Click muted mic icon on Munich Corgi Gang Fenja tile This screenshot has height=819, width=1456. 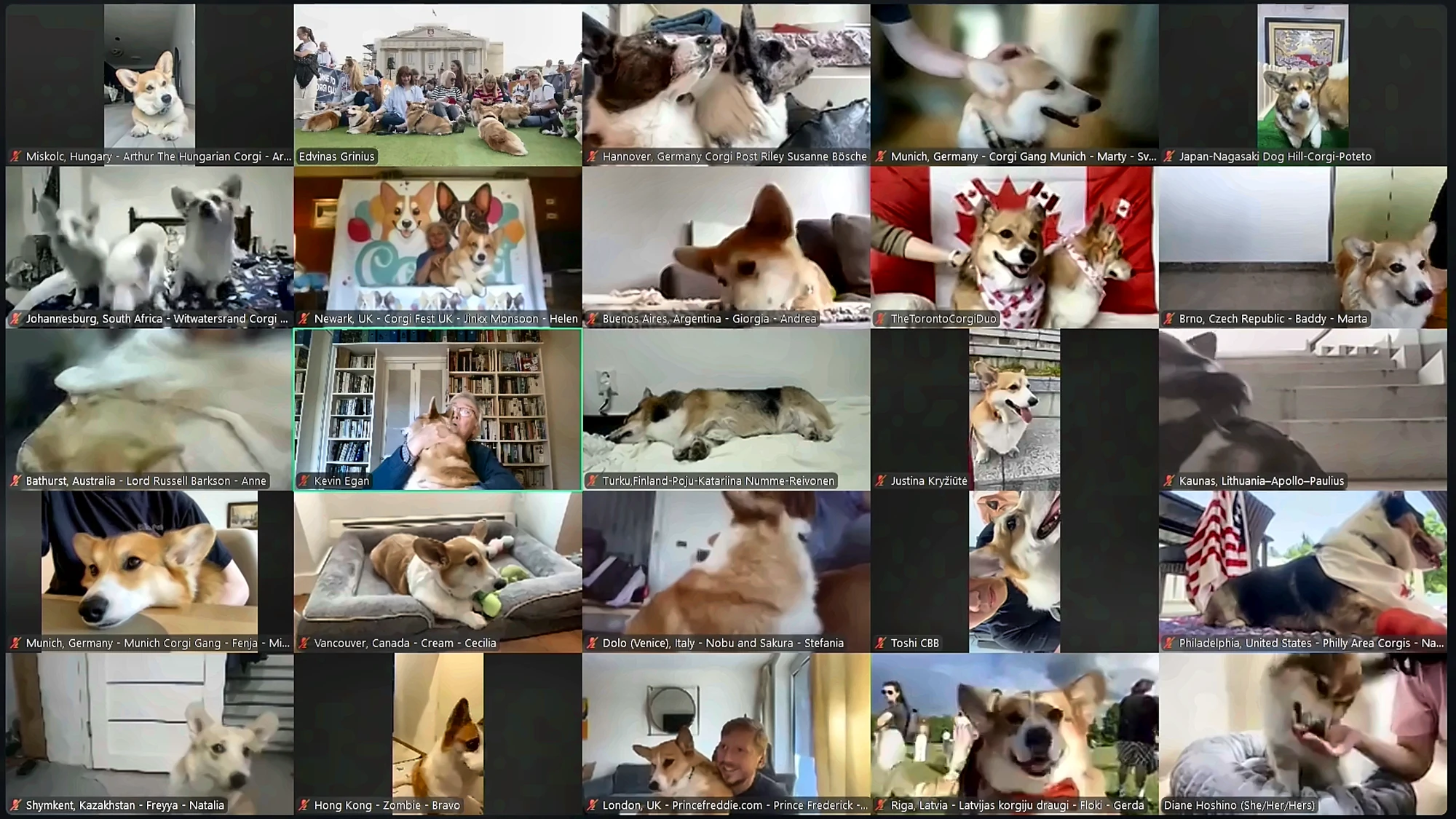[x=15, y=644]
